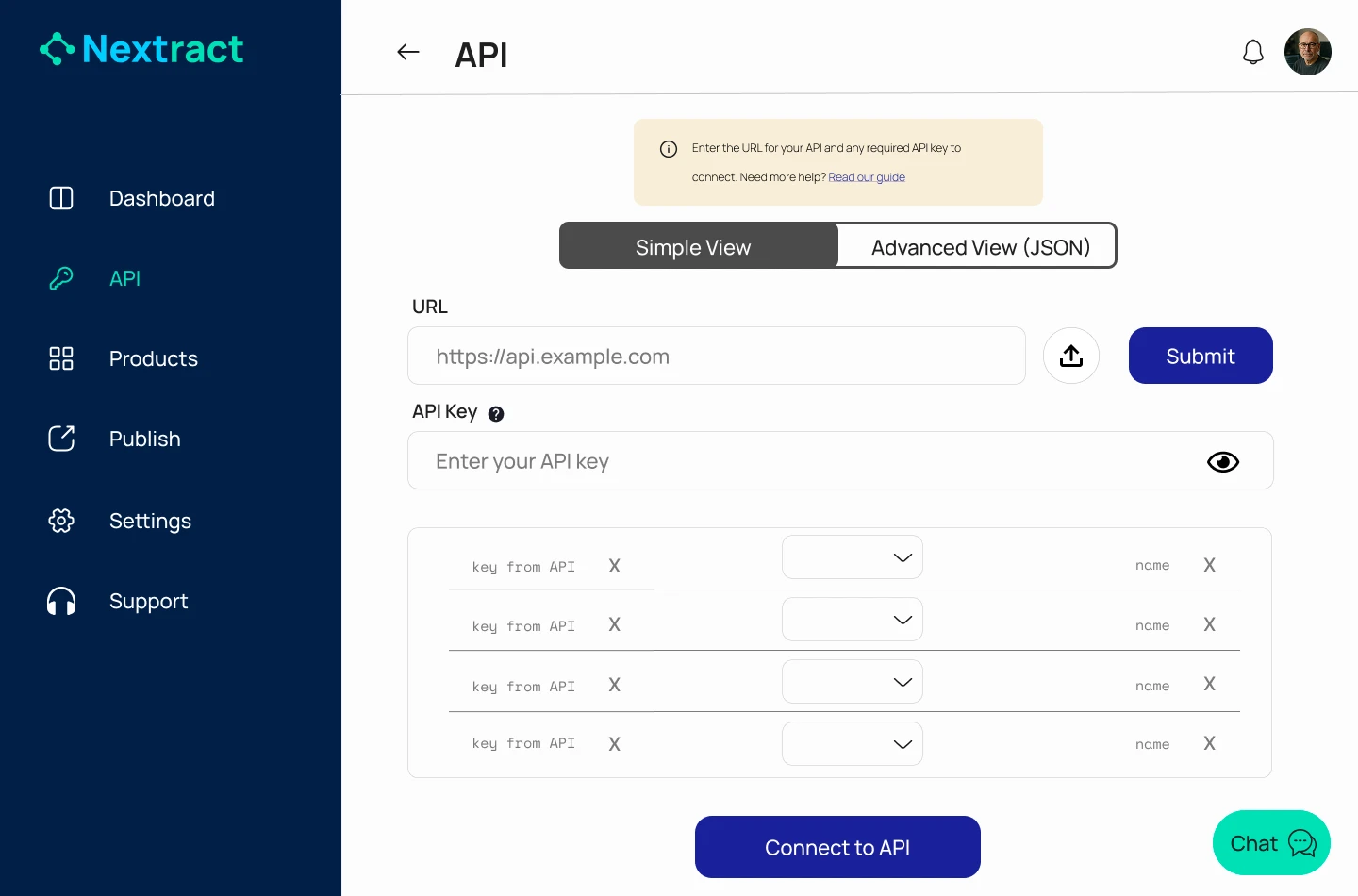1358x896 pixels.
Task: Click the upload icon beside URL field
Action: tap(1071, 356)
